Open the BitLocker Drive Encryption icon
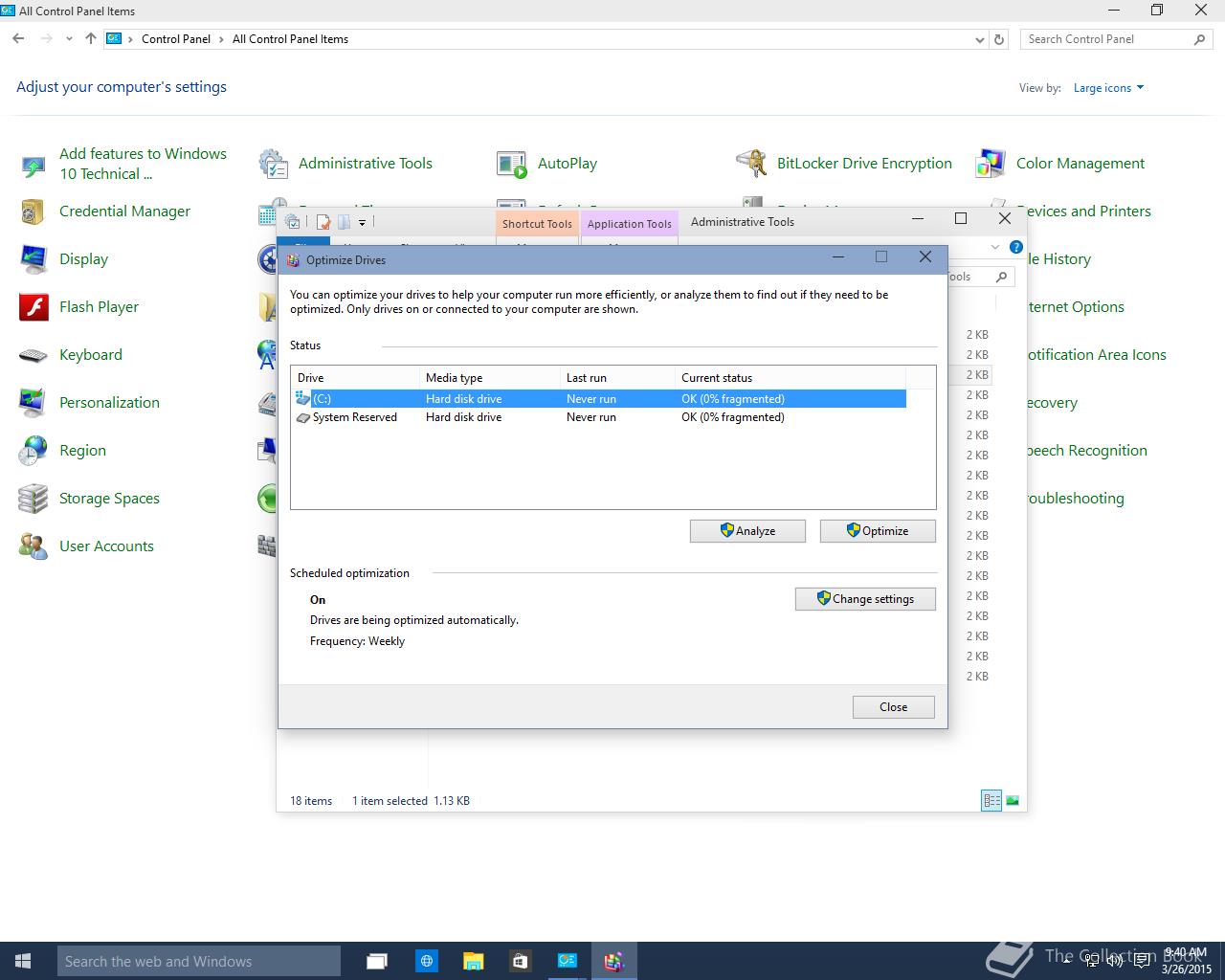The height and width of the screenshot is (980, 1225). [751, 164]
